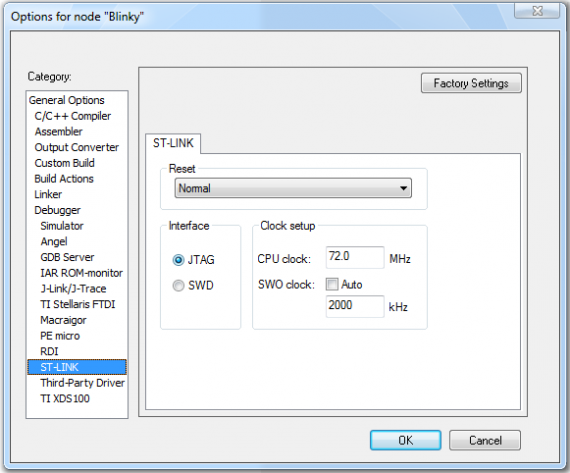Image resolution: width=570 pixels, height=473 pixels.
Task: Select the Simulator category item
Action: (62, 226)
